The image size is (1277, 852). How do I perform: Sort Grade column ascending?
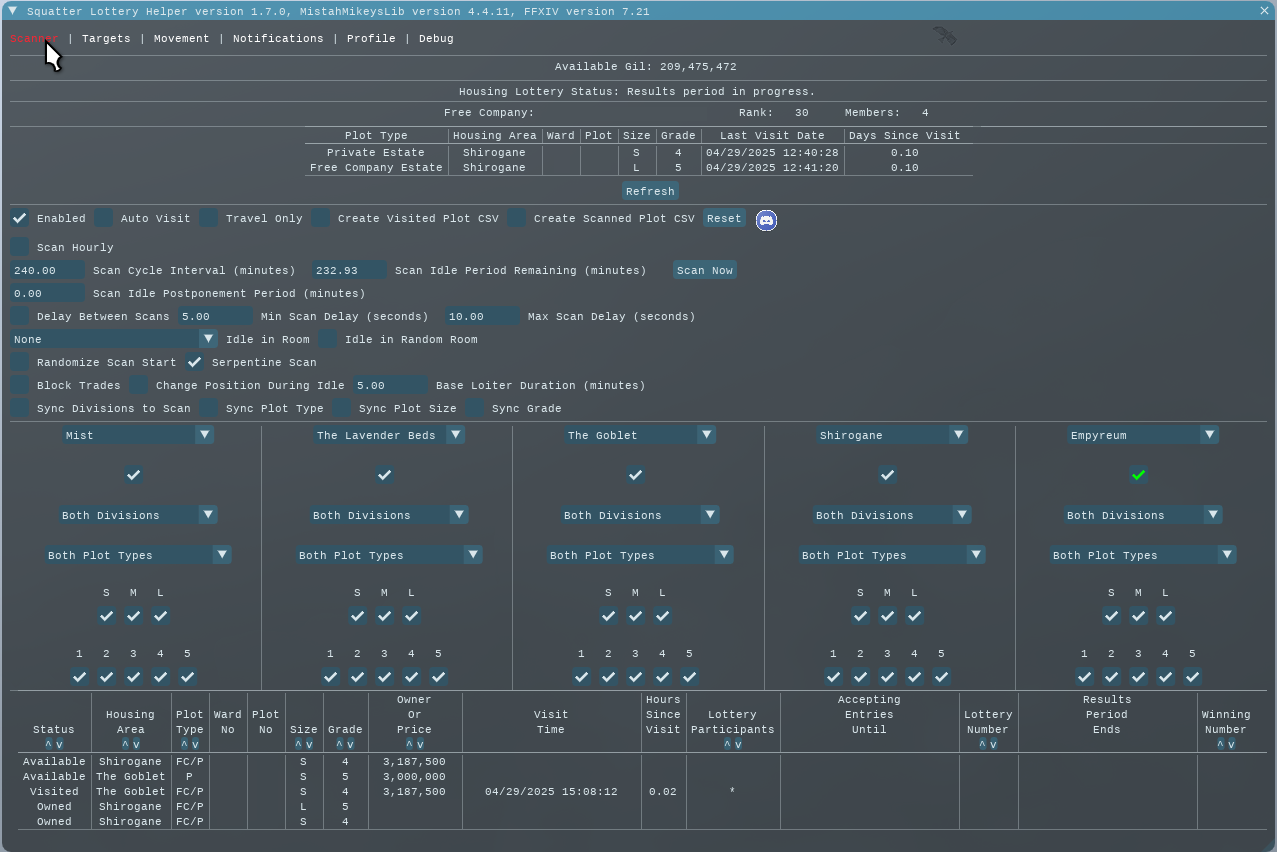[339, 745]
